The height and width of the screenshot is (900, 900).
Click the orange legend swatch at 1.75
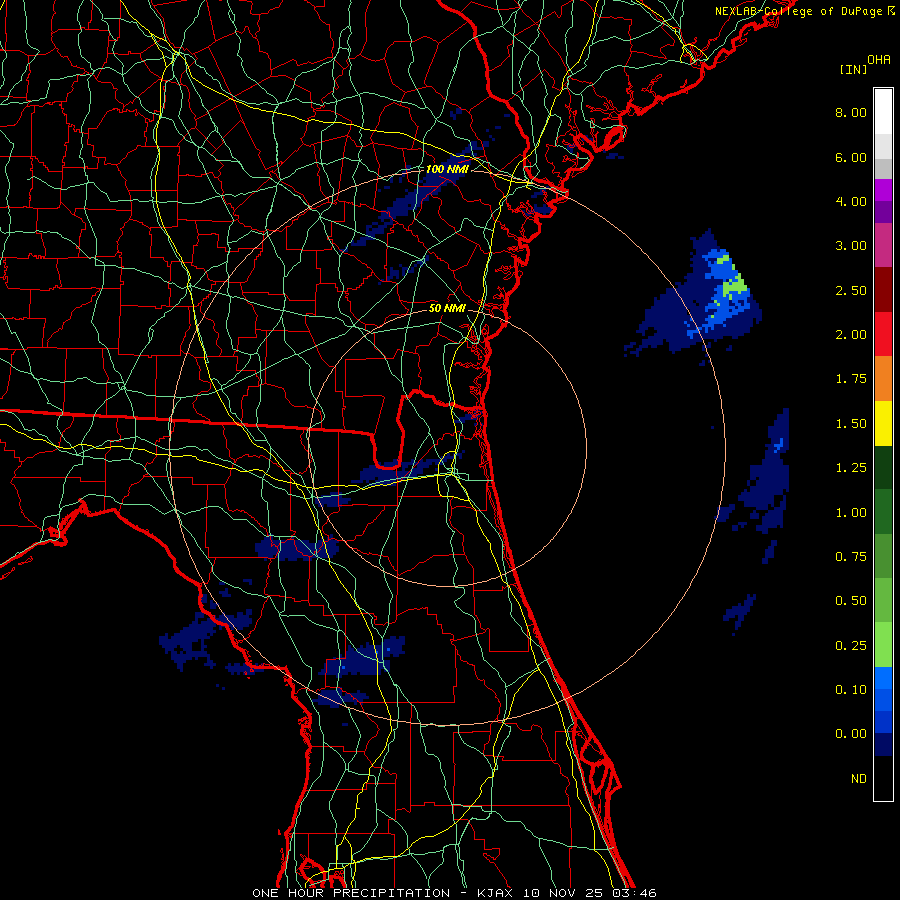point(883,379)
